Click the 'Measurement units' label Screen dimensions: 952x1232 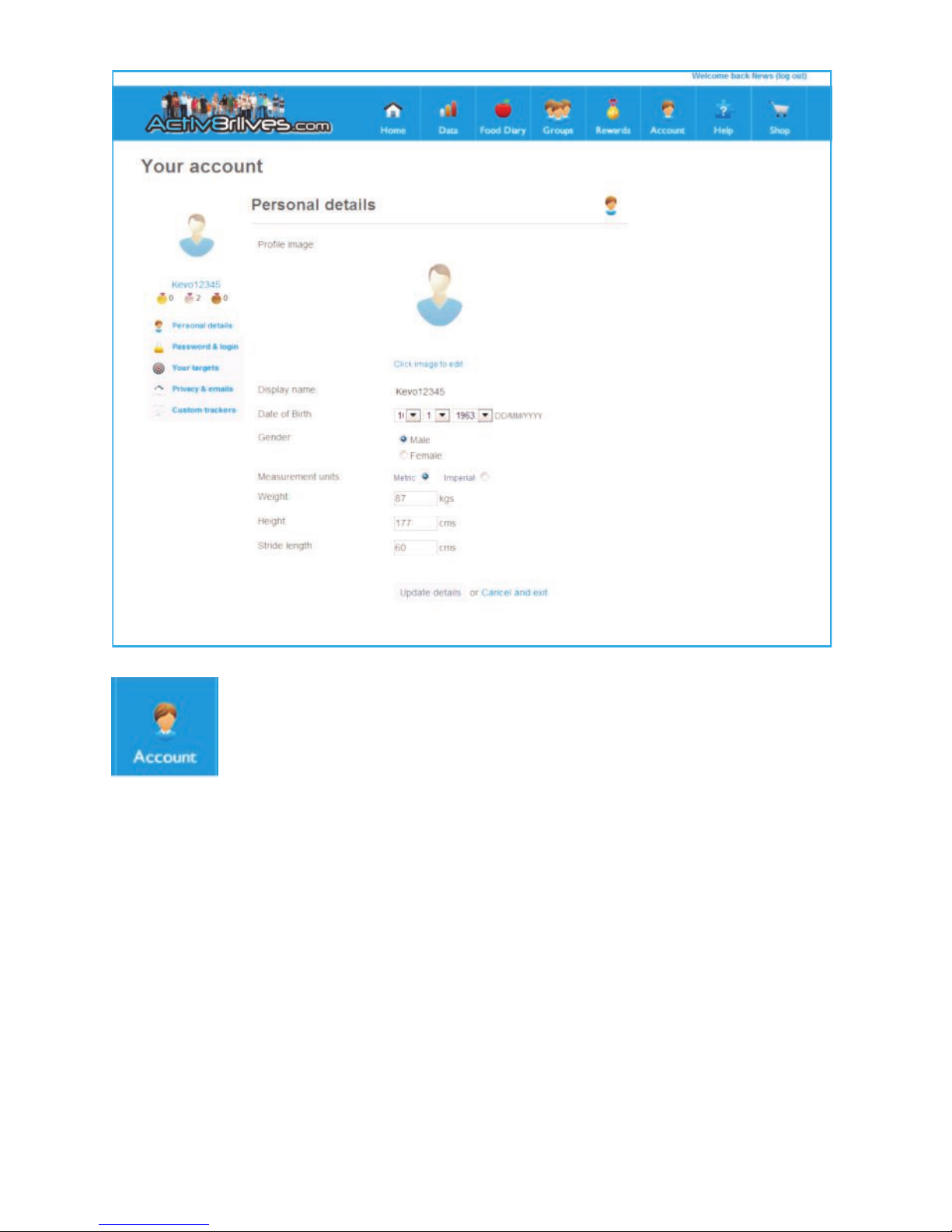coord(298,476)
